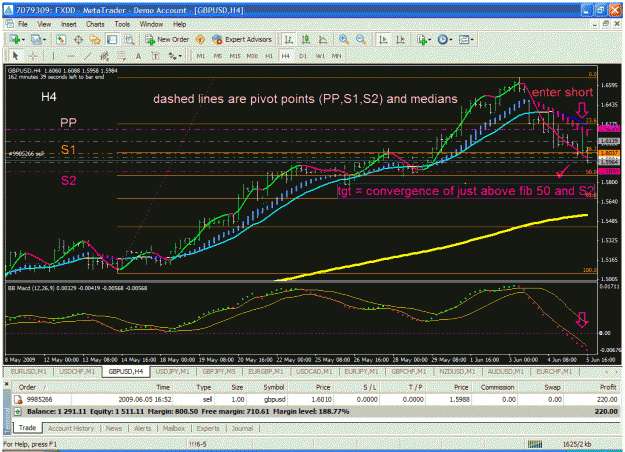Open the Templates dropdown
The image size is (625, 452).
(466, 39)
